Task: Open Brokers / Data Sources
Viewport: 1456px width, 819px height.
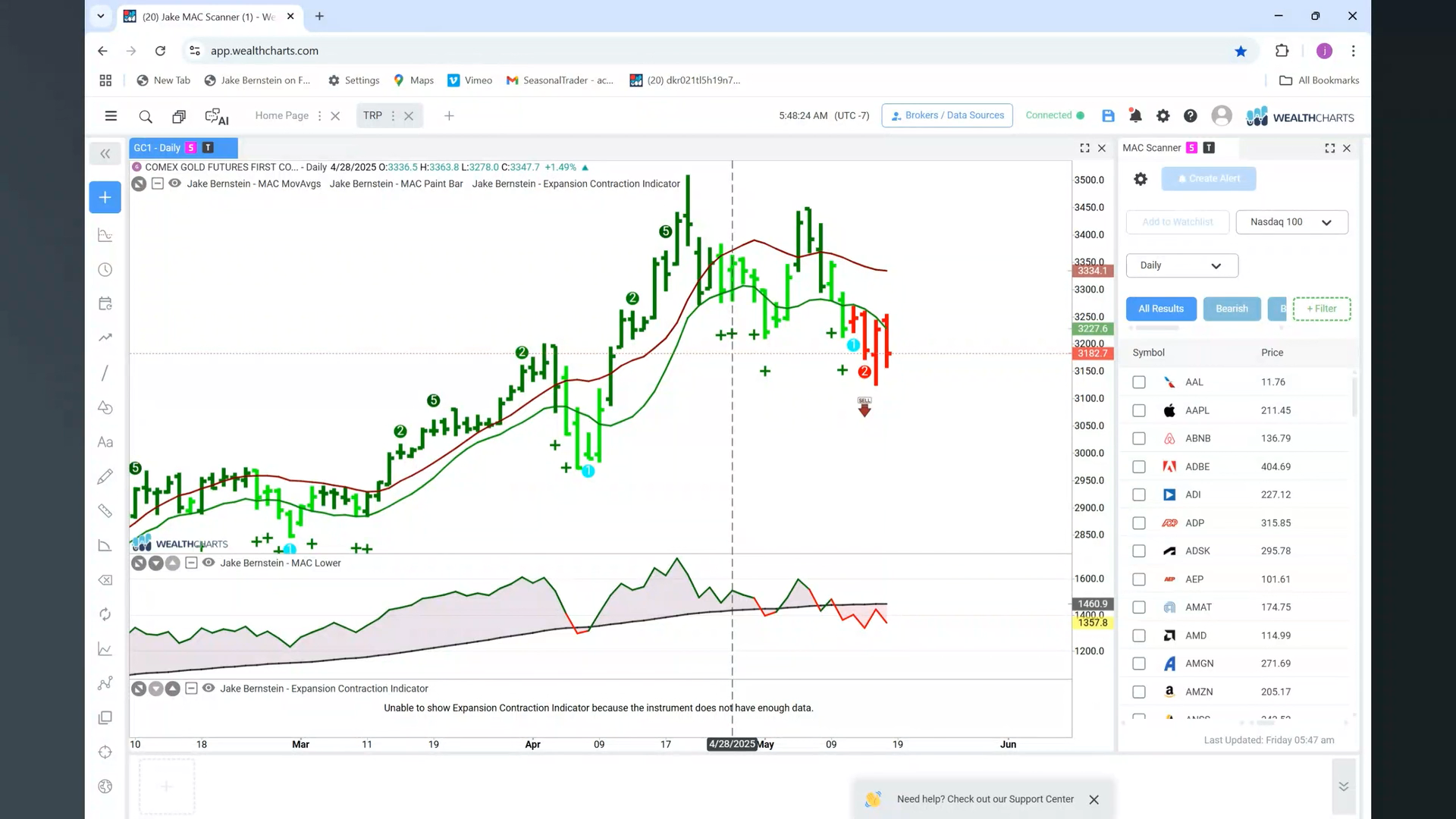Action: (947, 115)
